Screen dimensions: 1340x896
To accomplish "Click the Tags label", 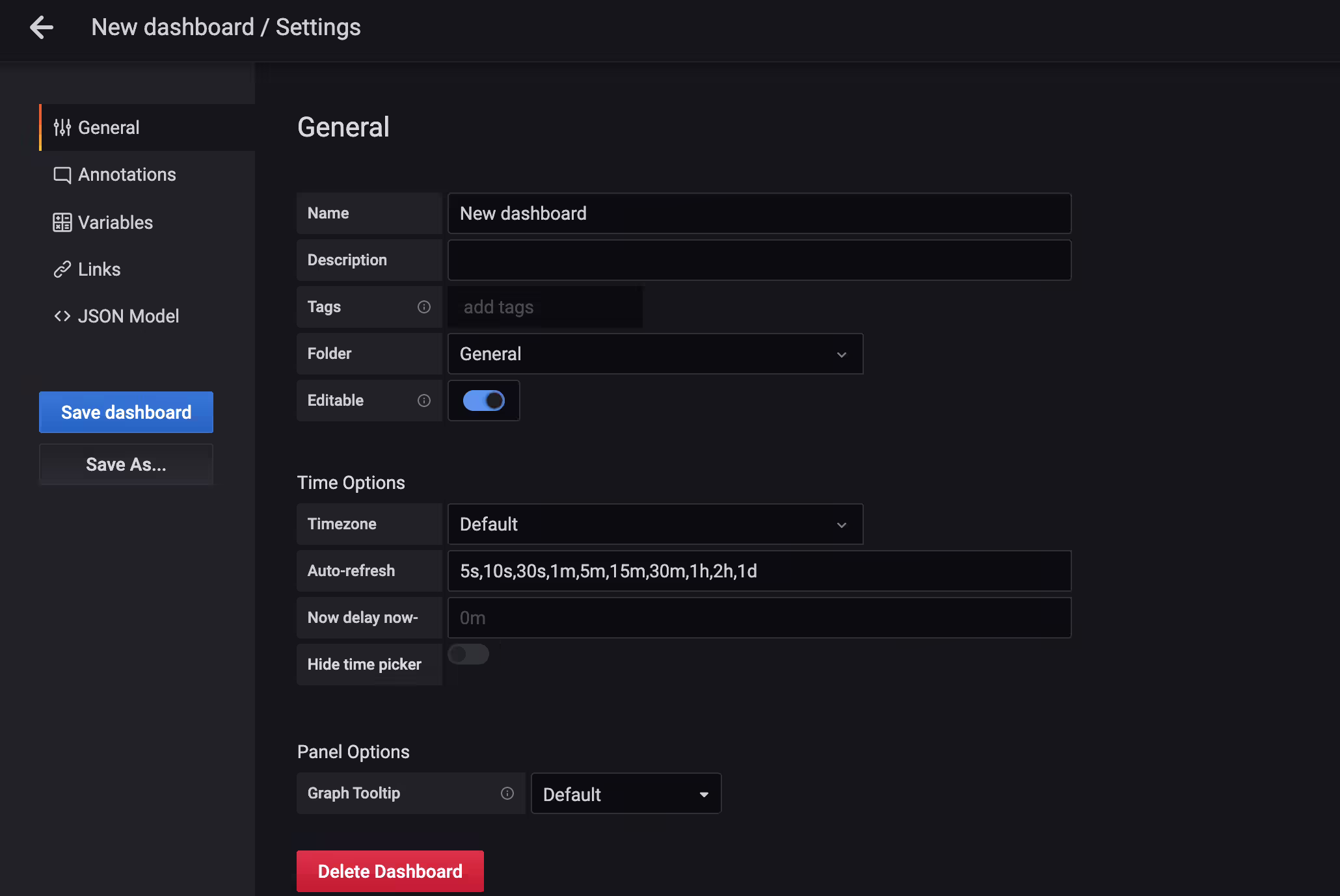I will tap(324, 307).
